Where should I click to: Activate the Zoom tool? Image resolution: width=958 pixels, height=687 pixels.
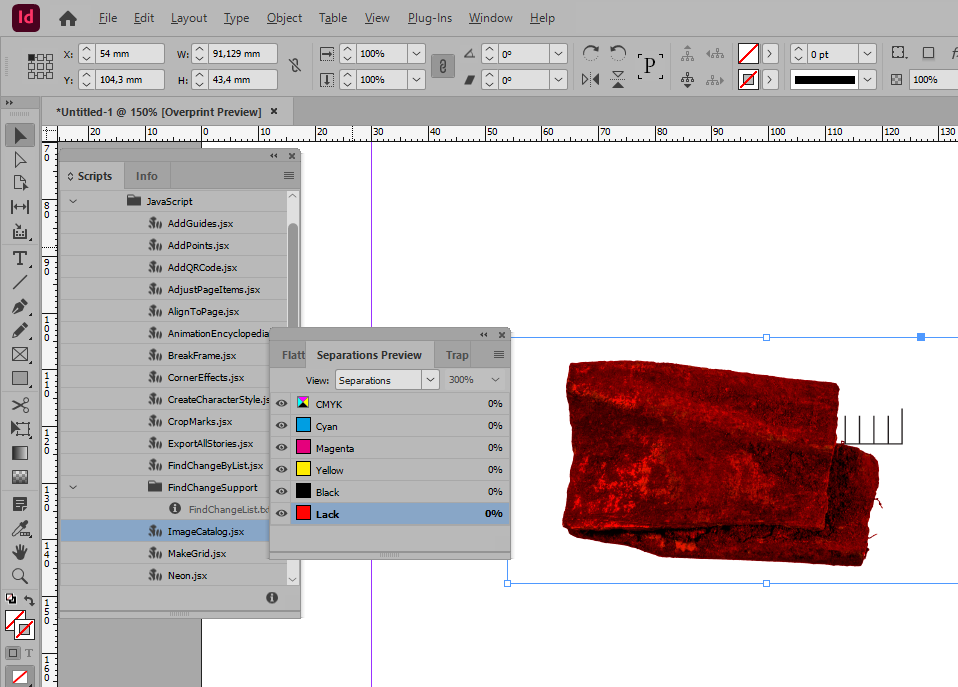click(x=19, y=575)
